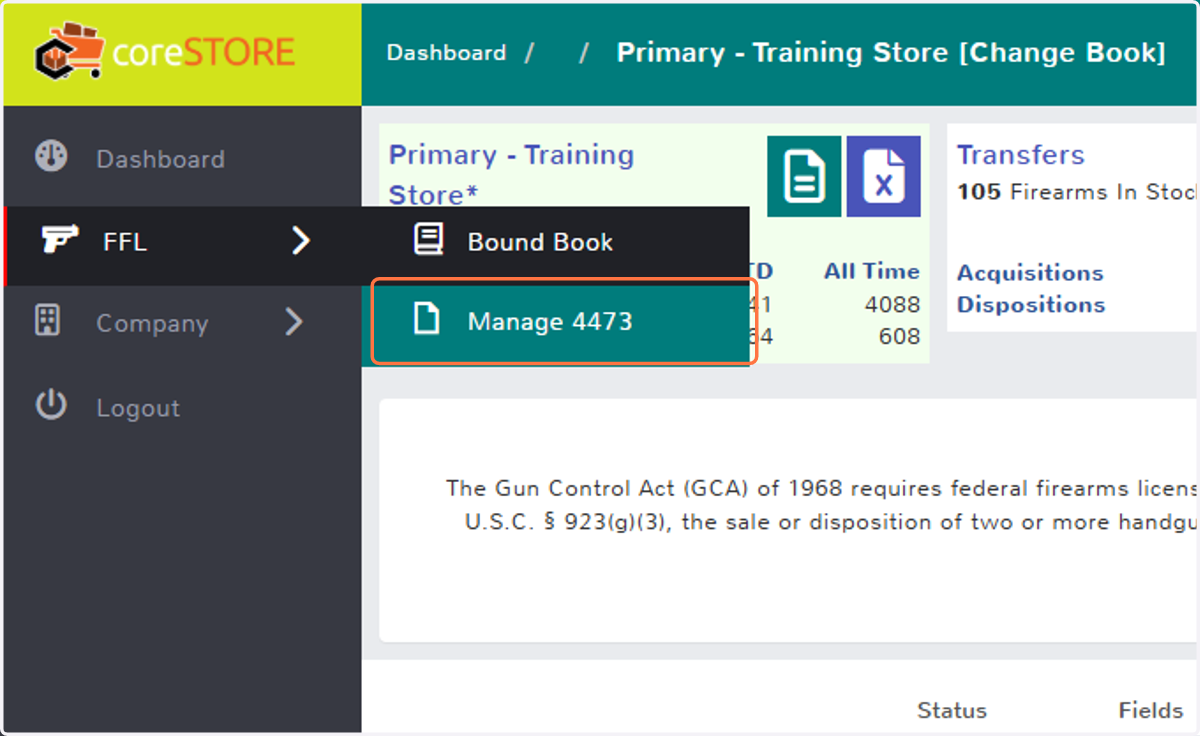Click the Acquisitions link
The width and height of the screenshot is (1200, 736).
pos(1030,273)
